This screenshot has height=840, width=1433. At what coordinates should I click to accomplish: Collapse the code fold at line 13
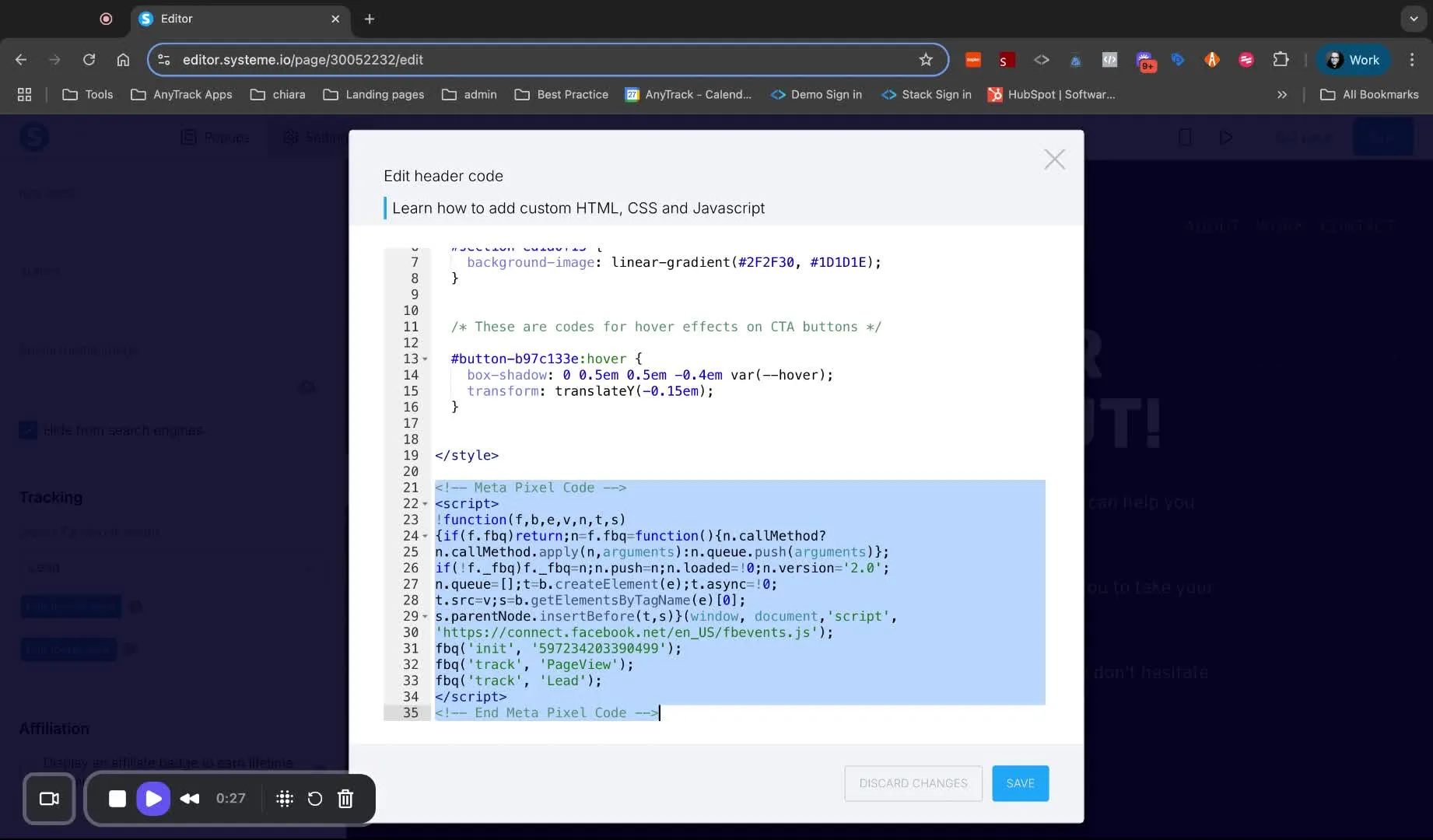(x=425, y=359)
